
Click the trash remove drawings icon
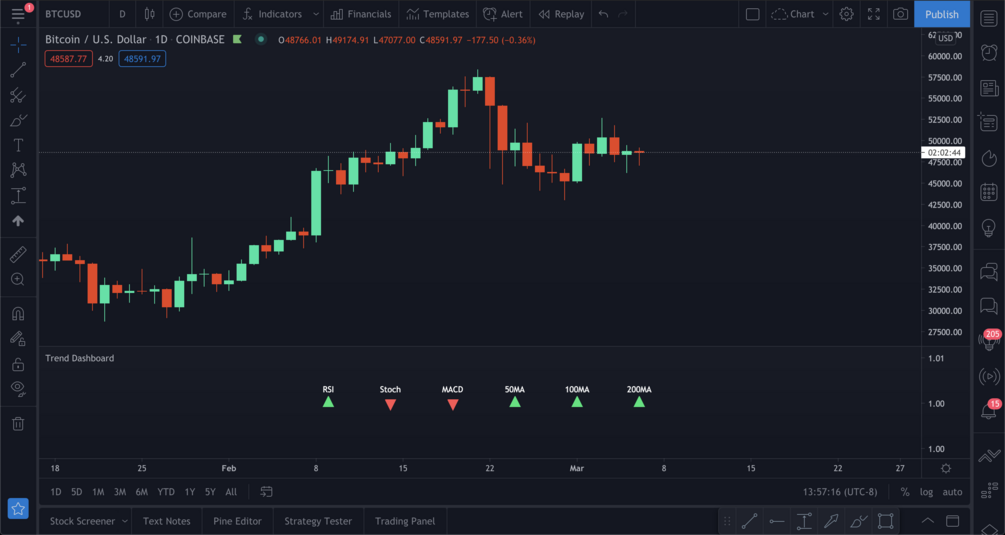pyautogui.click(x=18, y=424)
